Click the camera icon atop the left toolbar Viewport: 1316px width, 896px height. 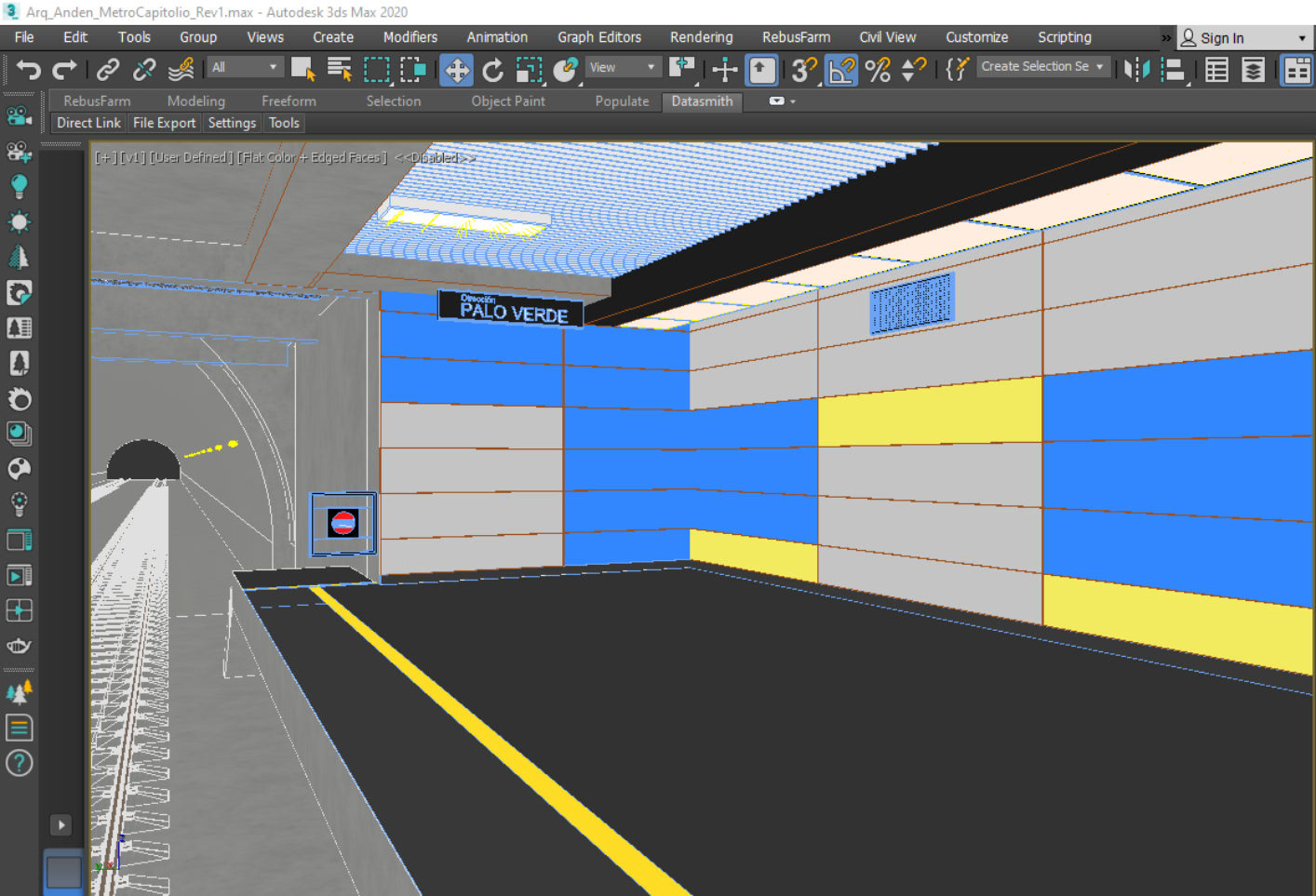click(19, 115)
